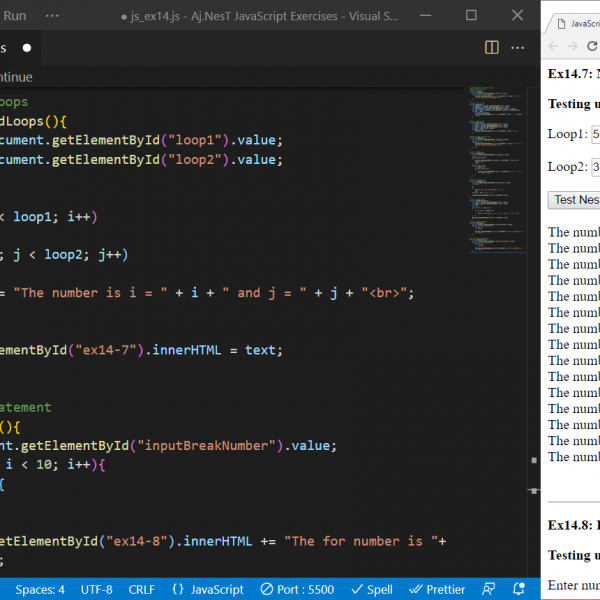
Task: Change indentation via Spaces: 4
Action: 40,589
